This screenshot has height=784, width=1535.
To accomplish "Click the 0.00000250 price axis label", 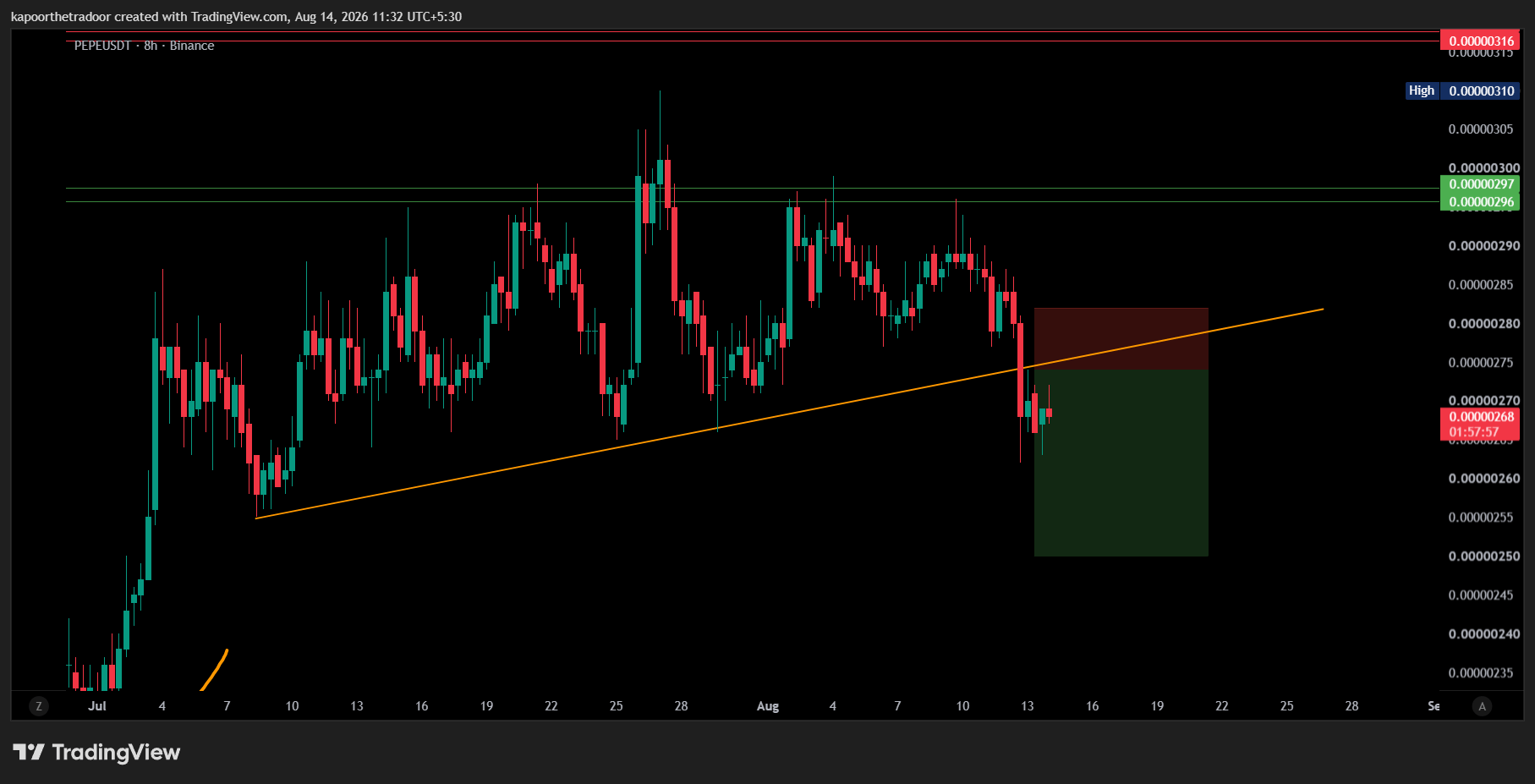I will coord(1483,556).
